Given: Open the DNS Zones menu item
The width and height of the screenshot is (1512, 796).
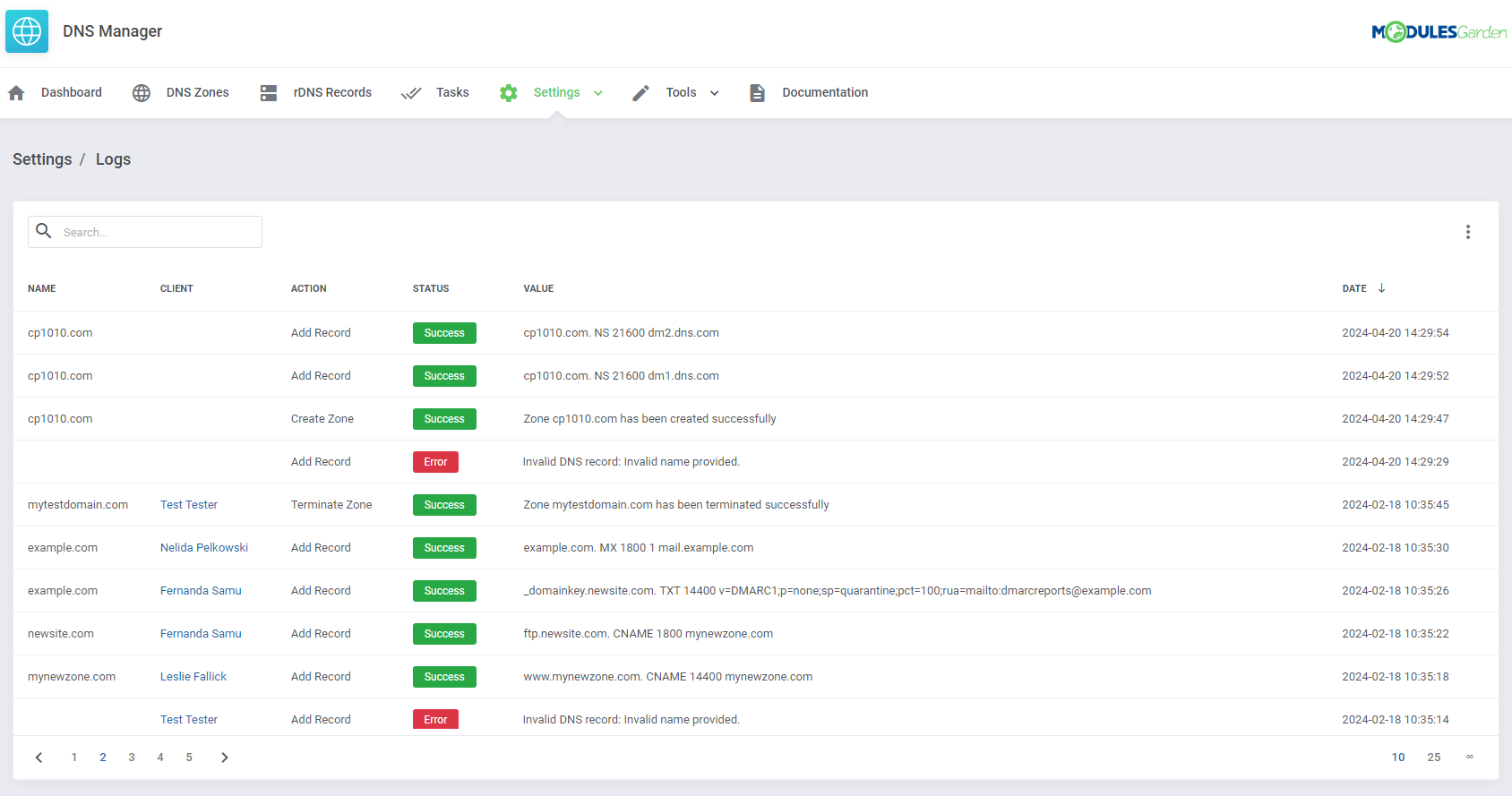Looking at the screenshot, I should pyautogui.click(x=197, y=93).
